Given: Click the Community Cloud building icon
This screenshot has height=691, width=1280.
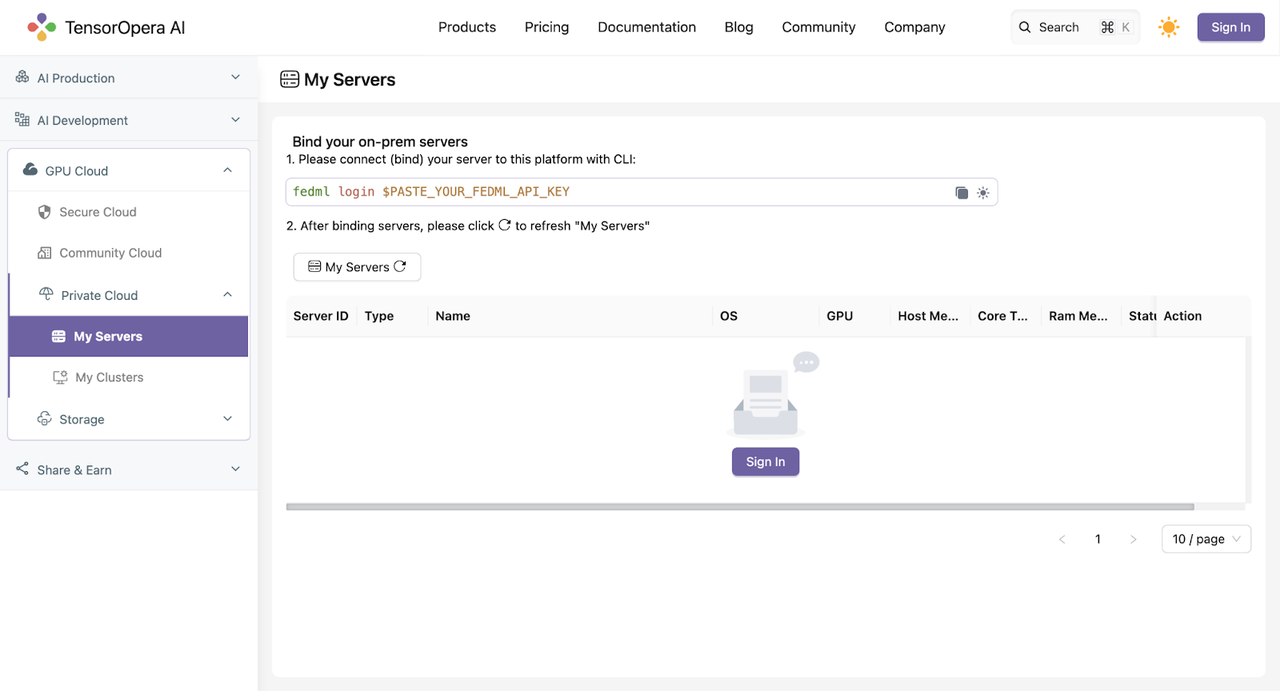Looking at the screenshot, I should pos(44,253).
